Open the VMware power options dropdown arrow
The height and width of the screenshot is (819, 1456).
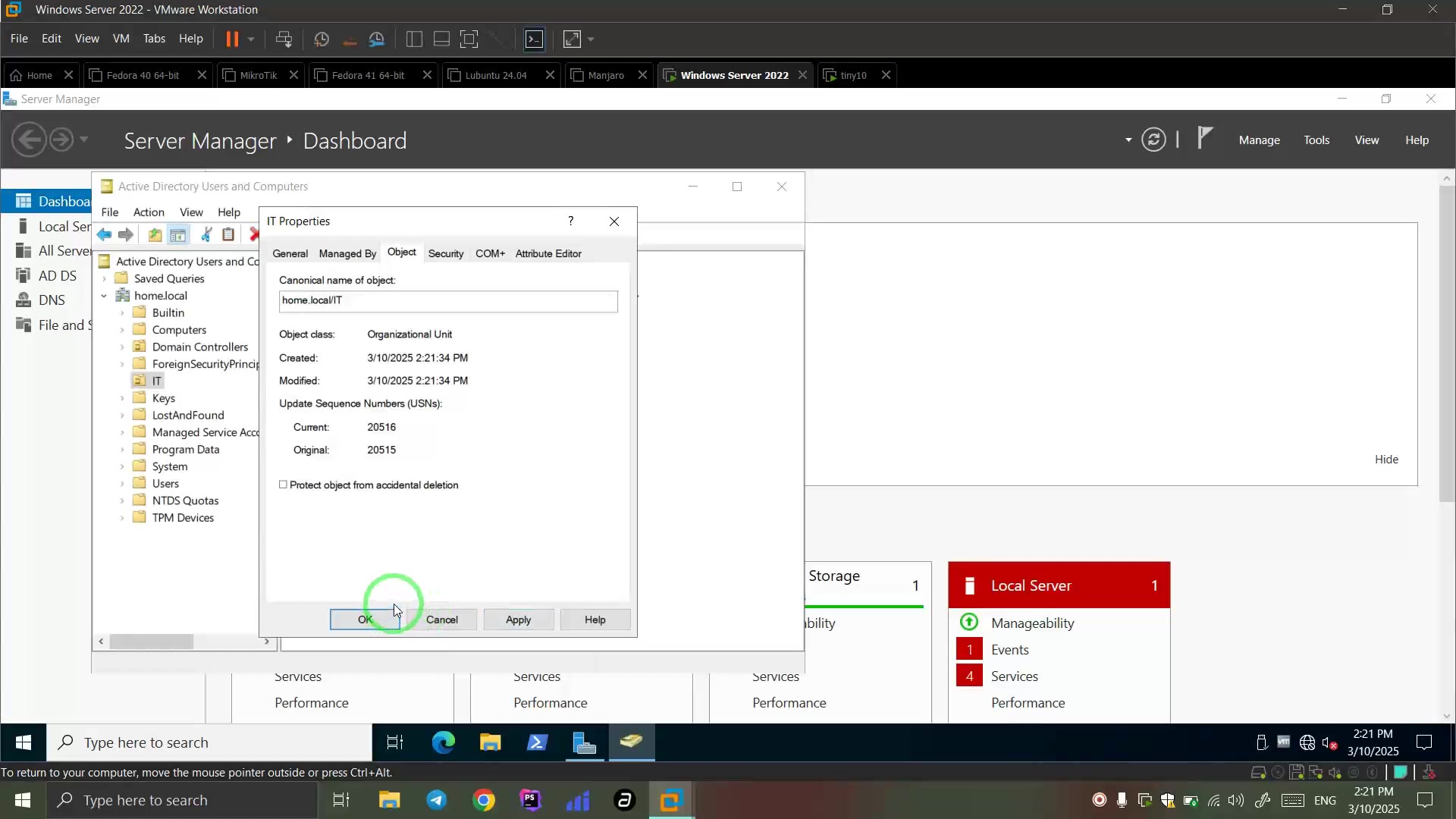(x=251, y=39)
